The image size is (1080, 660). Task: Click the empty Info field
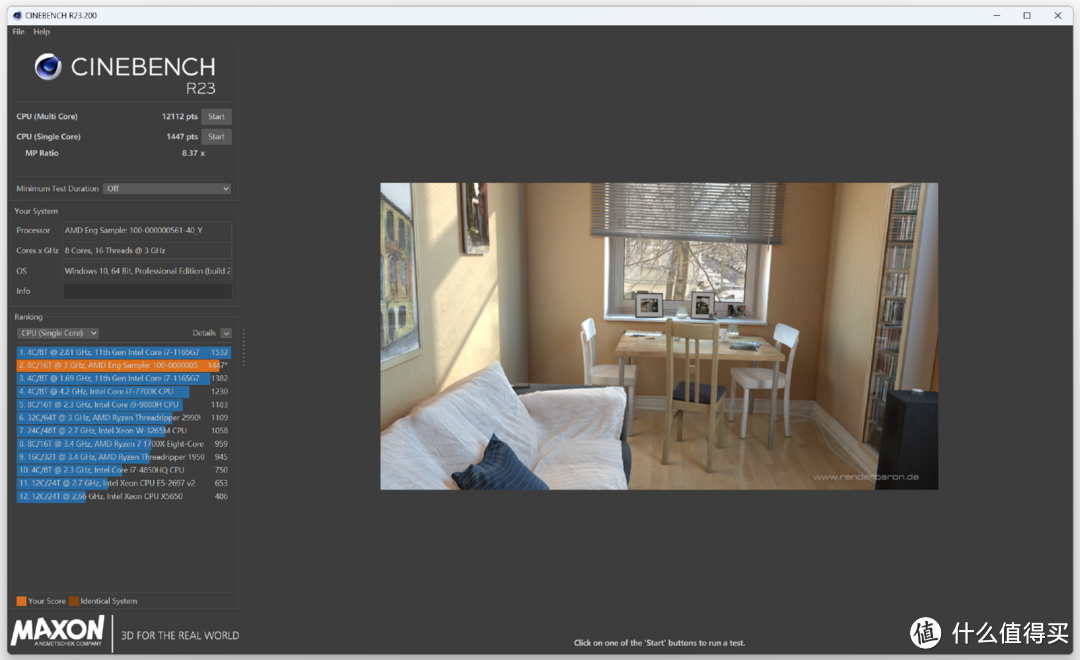(x=147, y=291)
